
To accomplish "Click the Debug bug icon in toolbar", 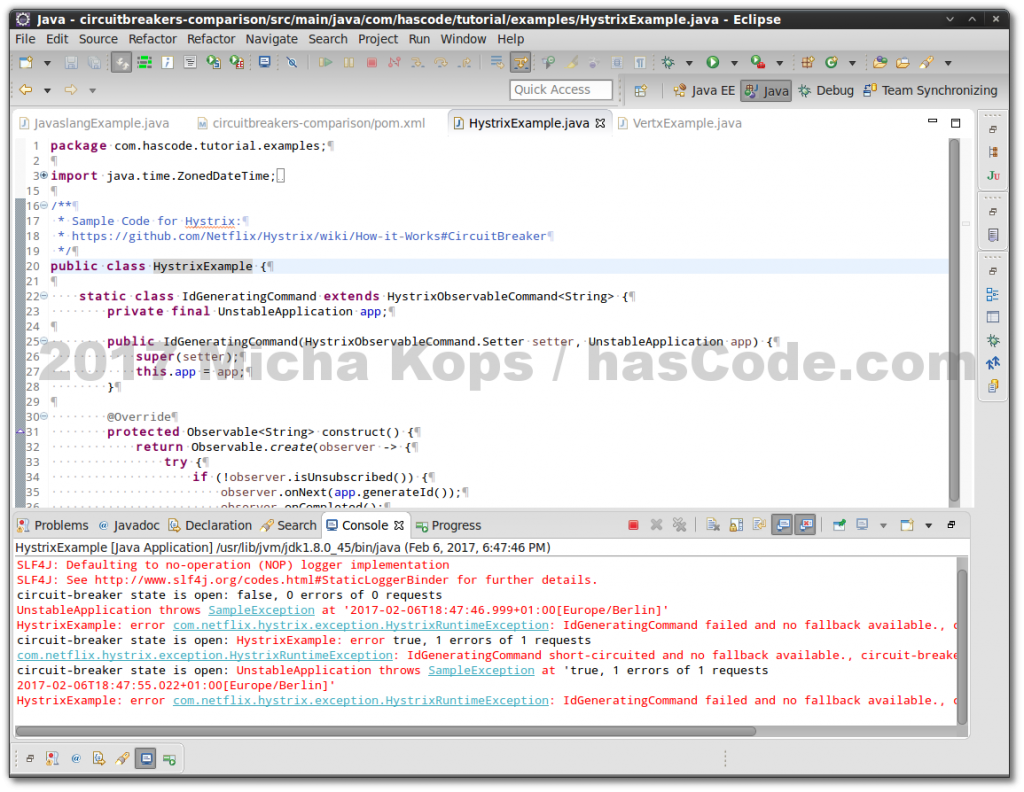I will 667,63.
